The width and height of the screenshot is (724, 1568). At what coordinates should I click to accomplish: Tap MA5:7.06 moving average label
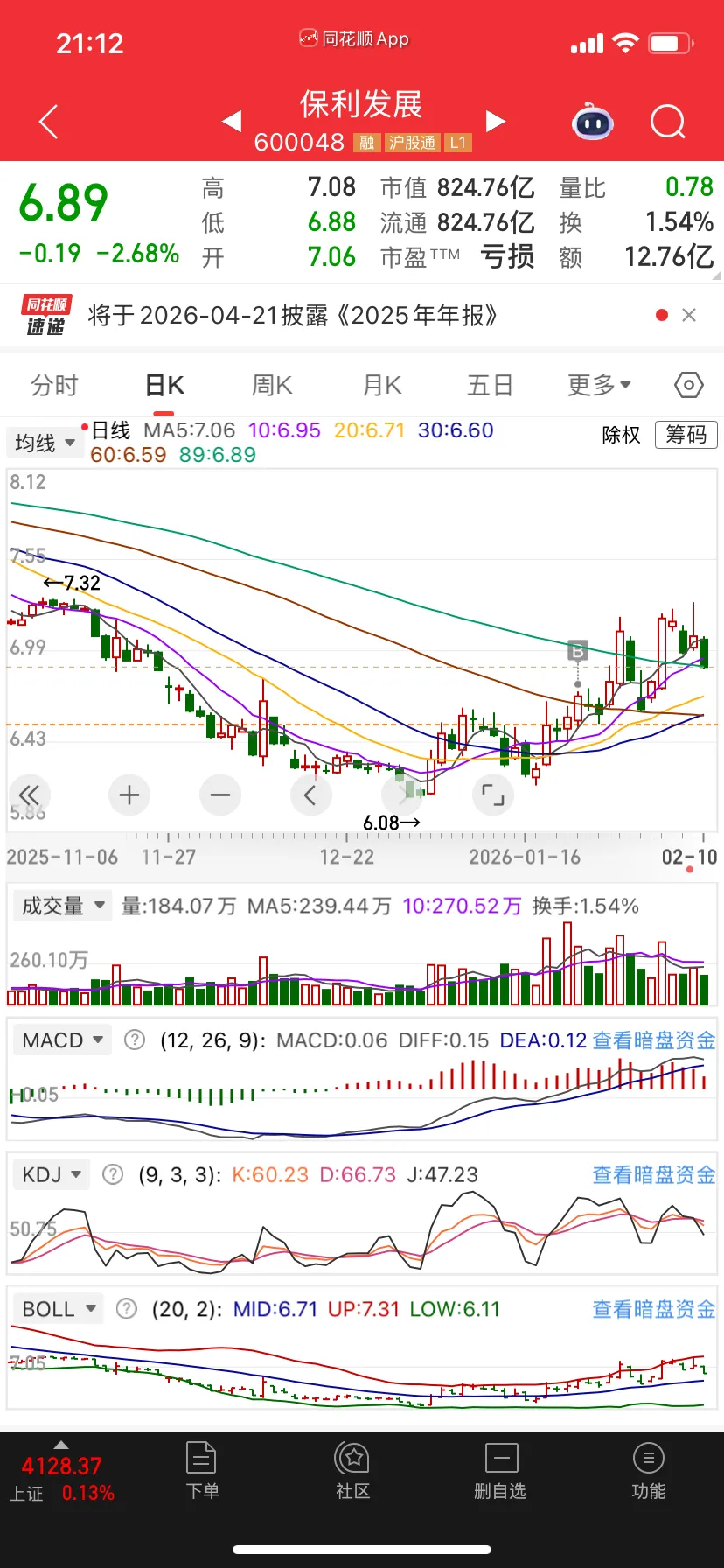tap(189, 430)
